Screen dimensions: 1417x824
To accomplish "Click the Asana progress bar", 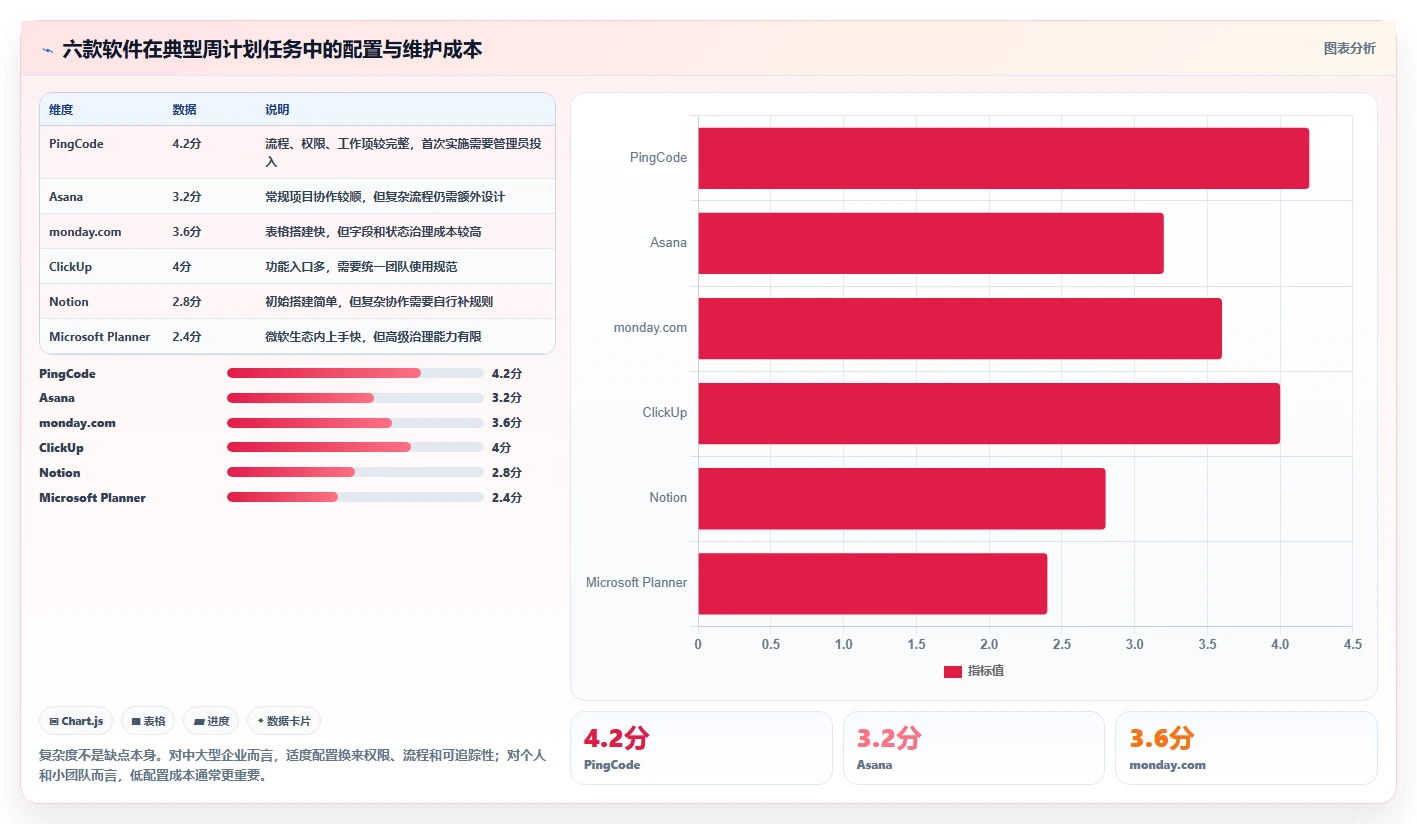I will (x=355, y=398).
